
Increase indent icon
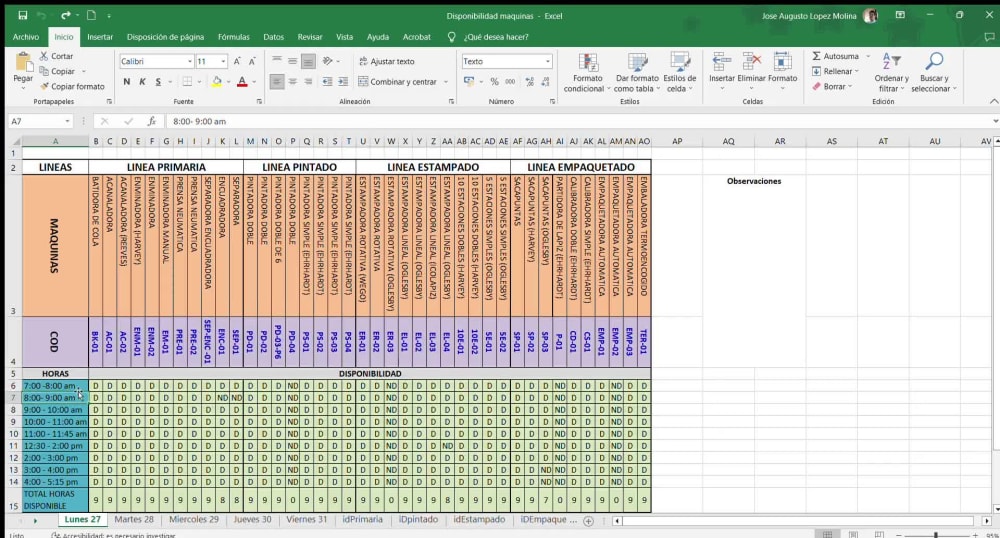[x=343, y=82]
